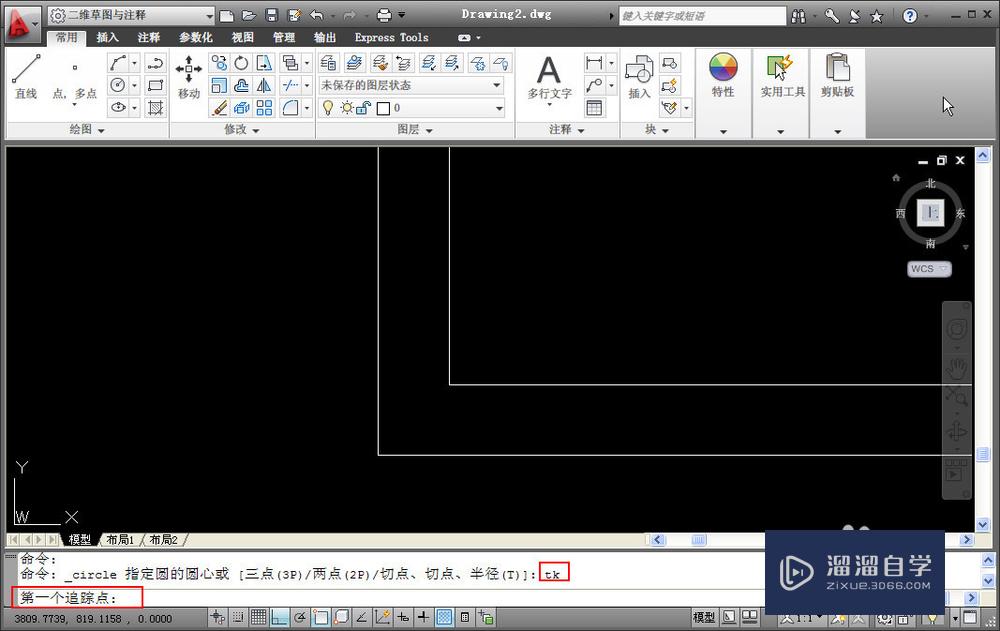Screen dimensions: 1000x631
Task: Toggle Lineweight display in status bar
Action: pos(423,617)
